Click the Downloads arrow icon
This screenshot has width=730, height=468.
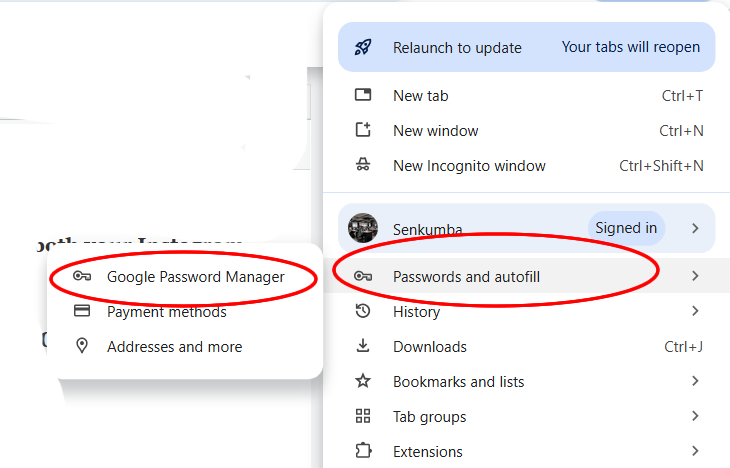tap(364, 347)
